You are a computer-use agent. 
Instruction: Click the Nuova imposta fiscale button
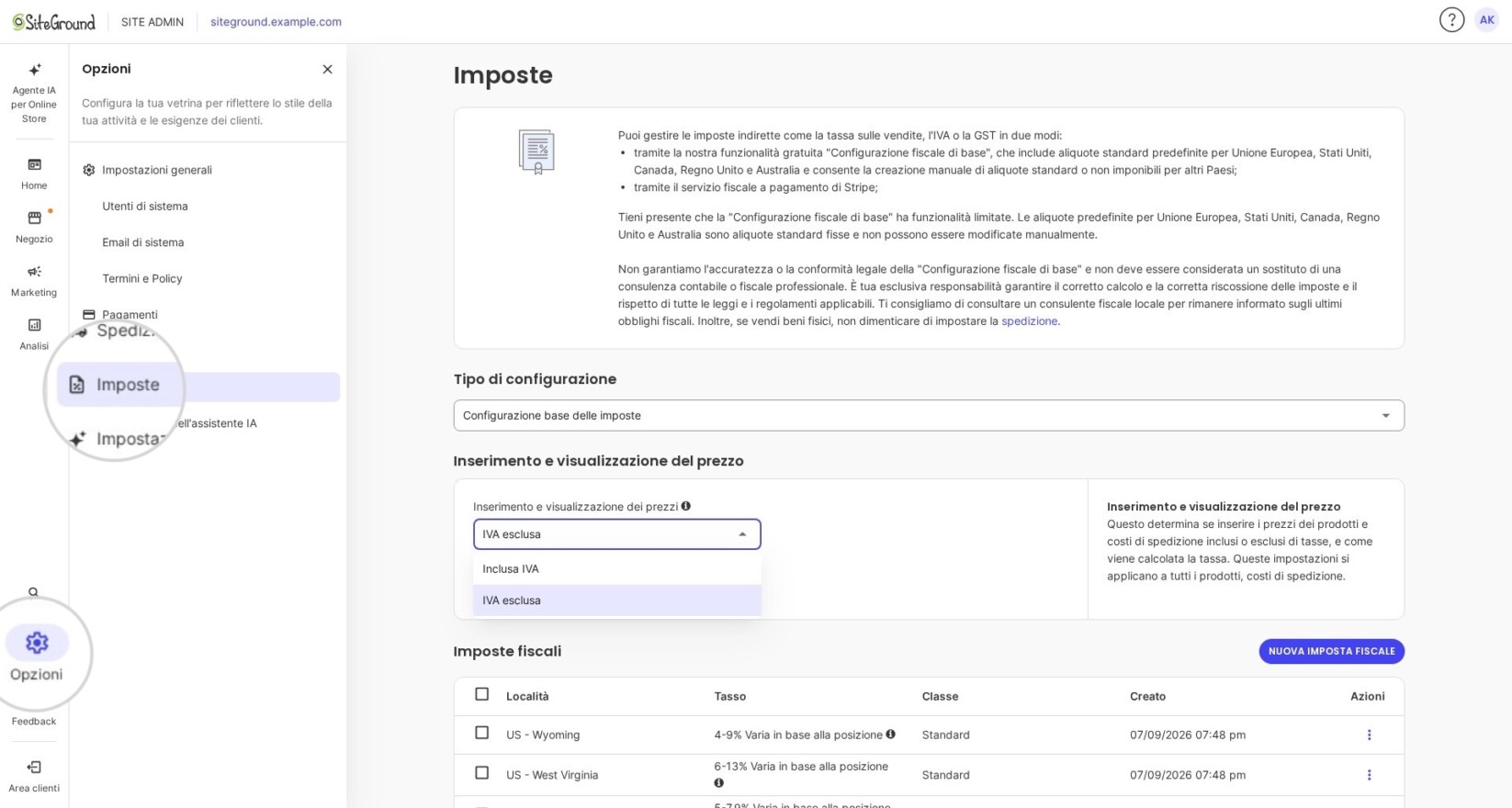click(1331, 651)
